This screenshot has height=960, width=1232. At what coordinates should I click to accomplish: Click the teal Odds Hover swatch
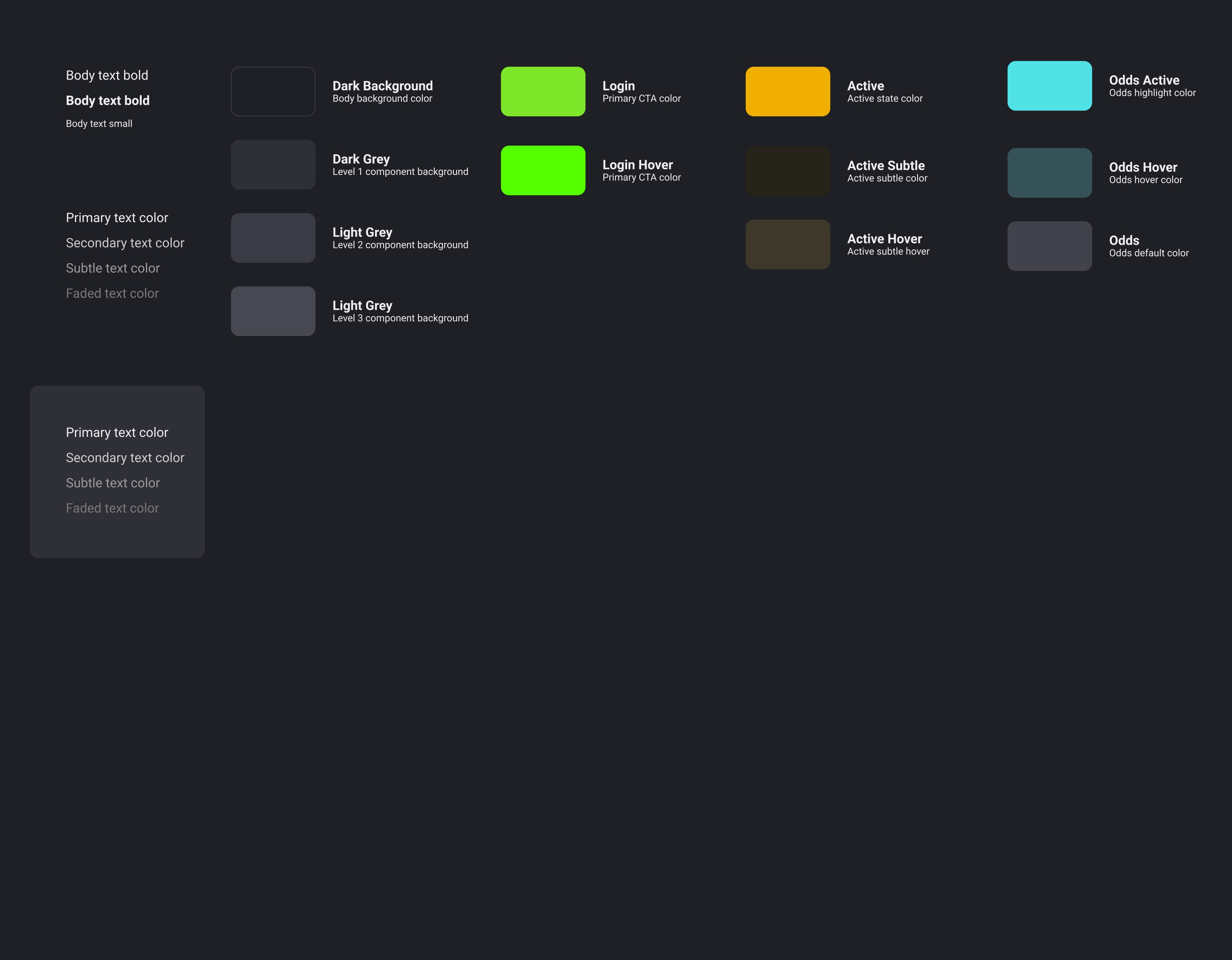pyautogui.click(x=1049, y=173)
